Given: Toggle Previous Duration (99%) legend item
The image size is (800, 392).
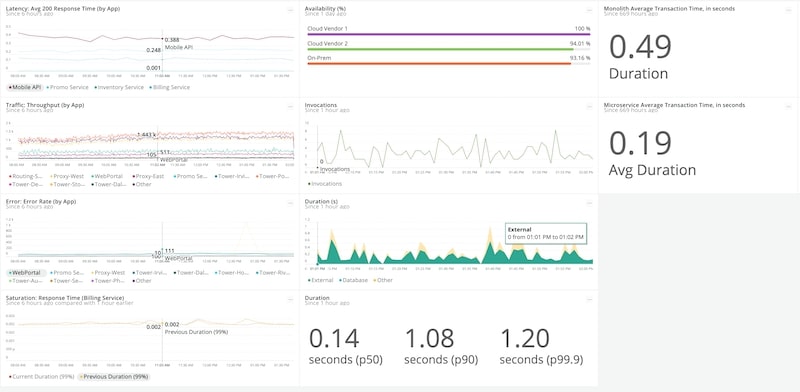Looking at the screenshot, I should [113, 377].
